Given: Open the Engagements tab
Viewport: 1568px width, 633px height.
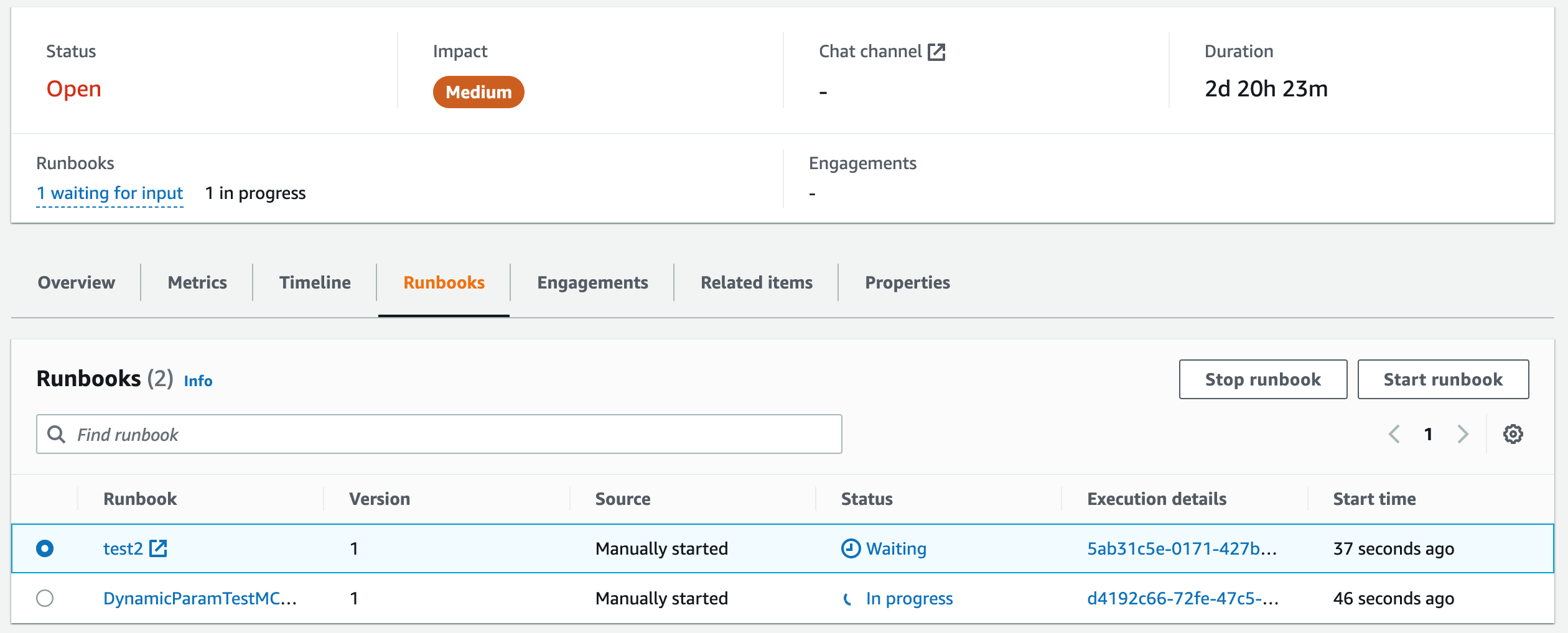Looking at the screenshot, I should [x=592, y=283].
